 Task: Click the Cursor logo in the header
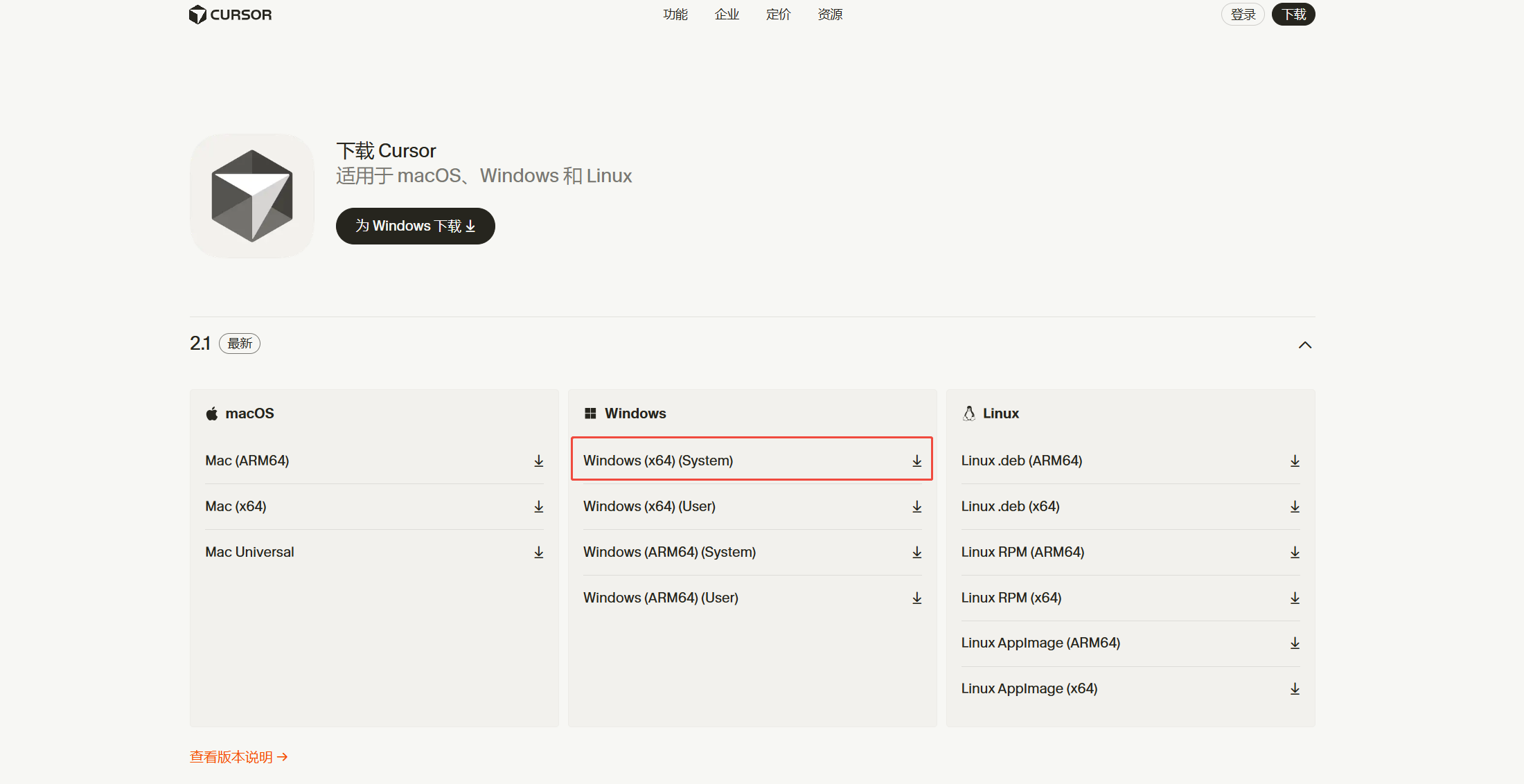point(229,14)
